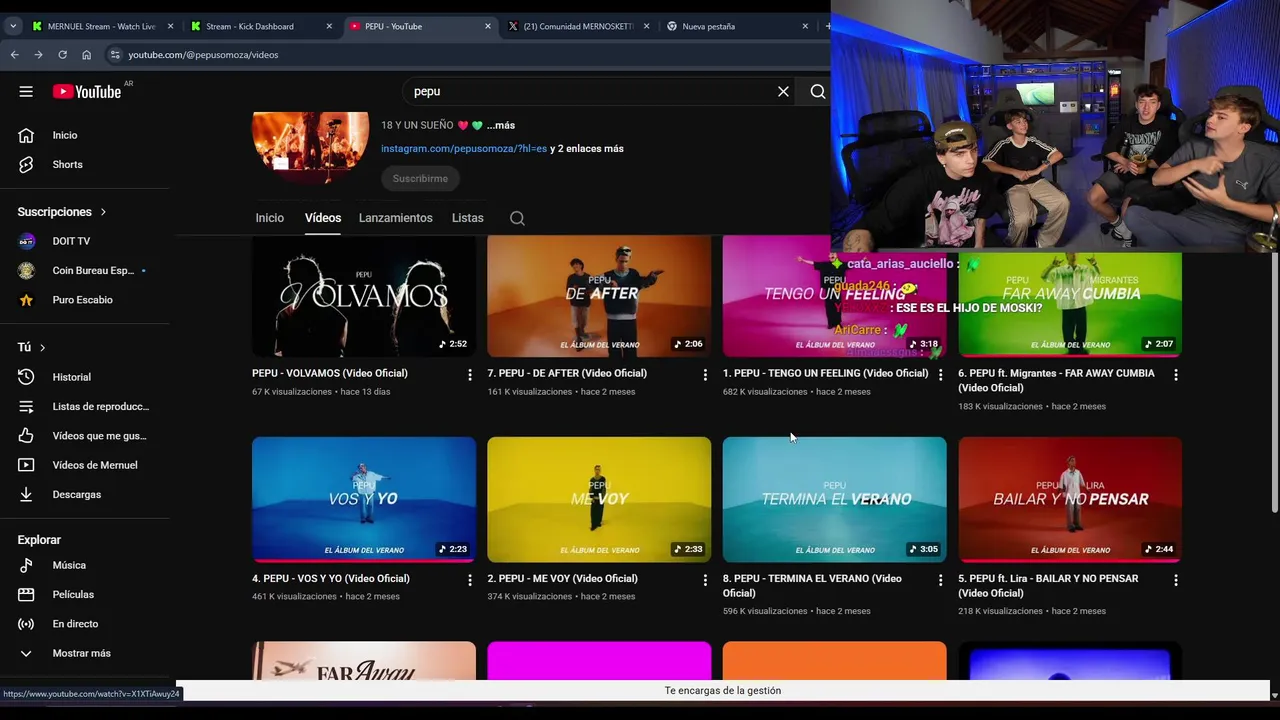Open '4. PEPU - VOS Y YO' title
This screenshot has height=720, width=1280.
331,579
